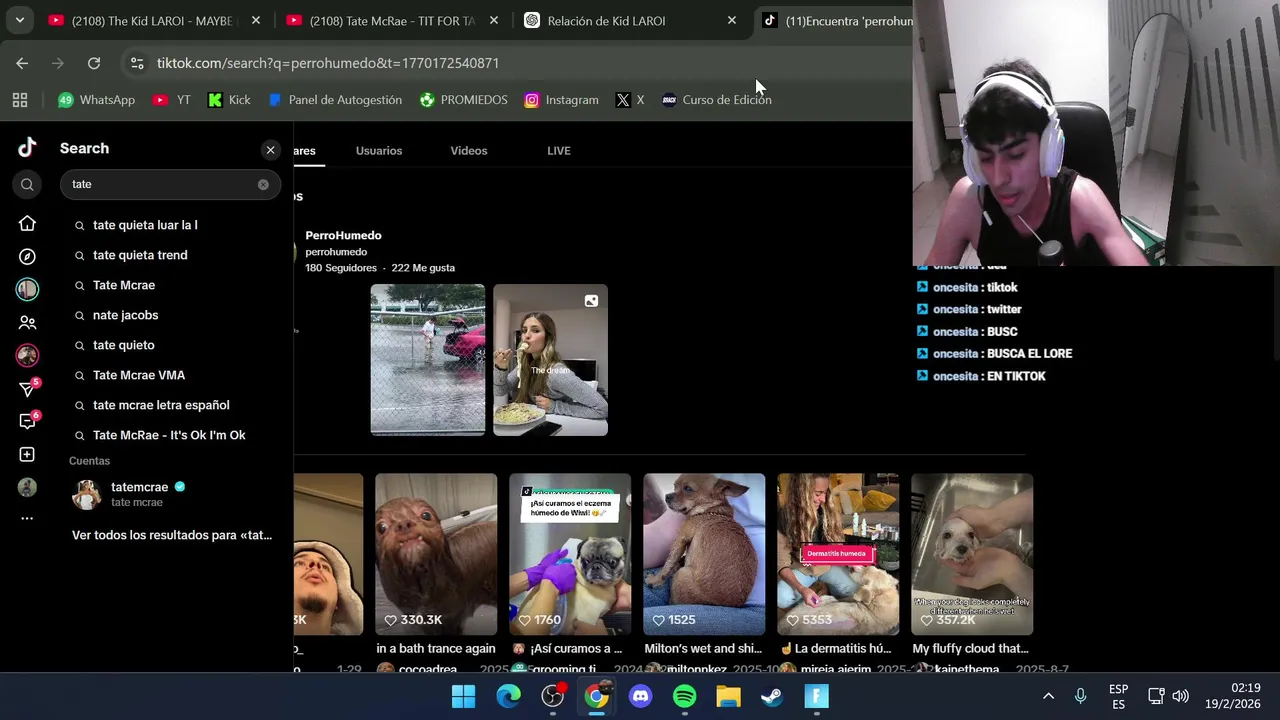Open File Explorer from the taskbar

(x=728, y=696)
